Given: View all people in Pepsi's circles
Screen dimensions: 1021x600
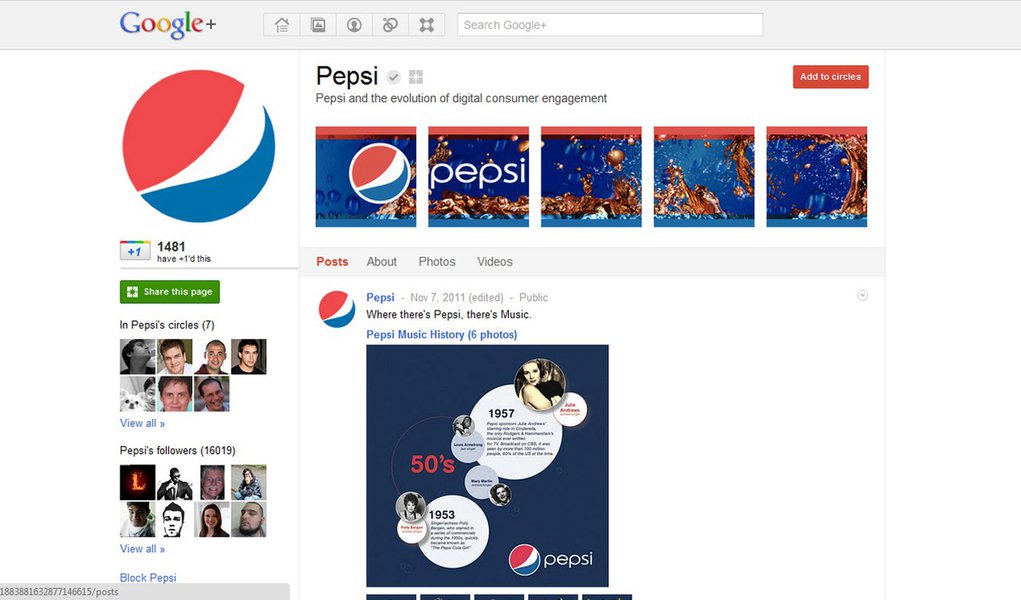Looking at the screenshot, I should (142, 423).
